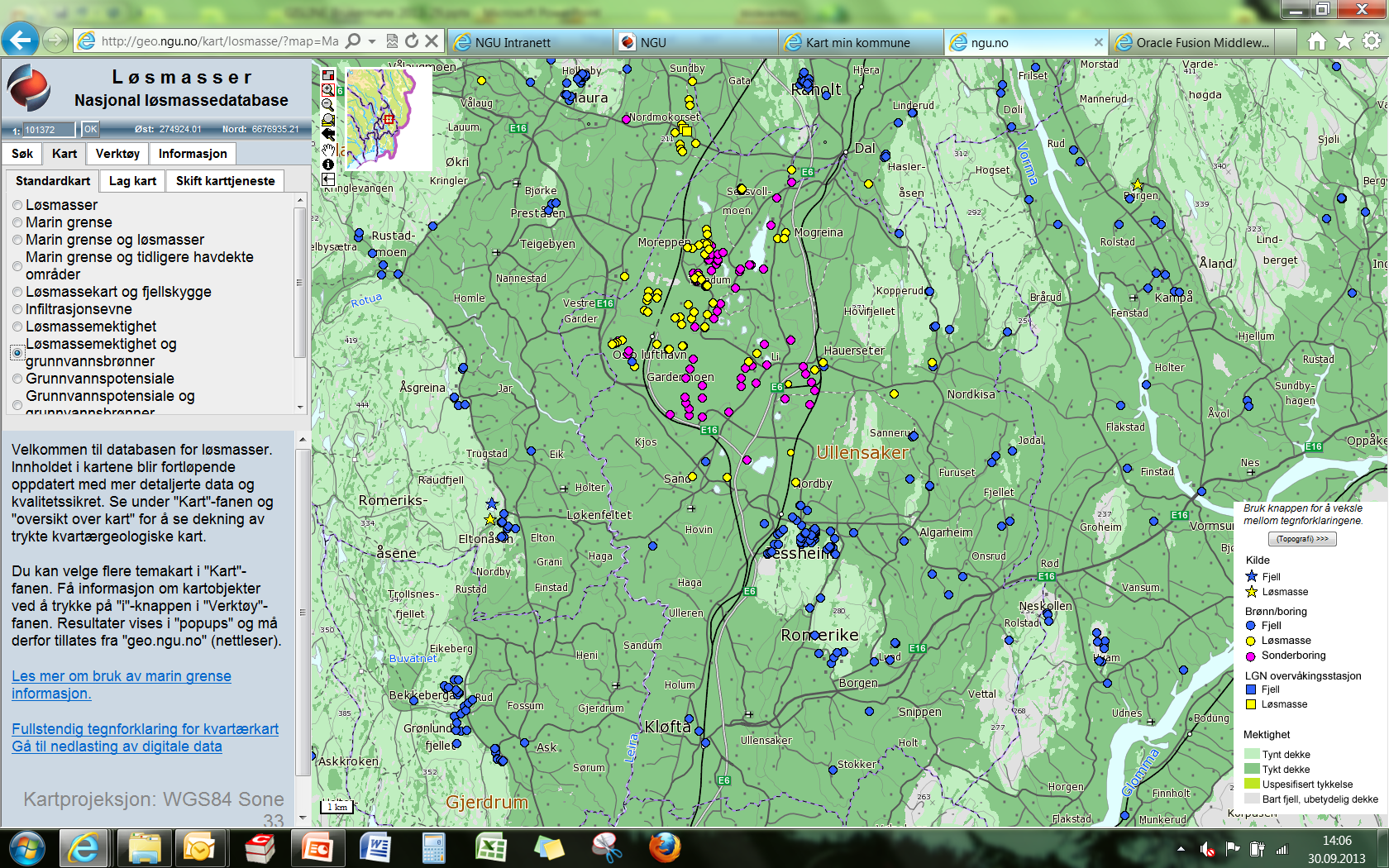1389x868 pixels.
Task: Open Gå til nedlasting av digitale data link
Action: [117, 746]
